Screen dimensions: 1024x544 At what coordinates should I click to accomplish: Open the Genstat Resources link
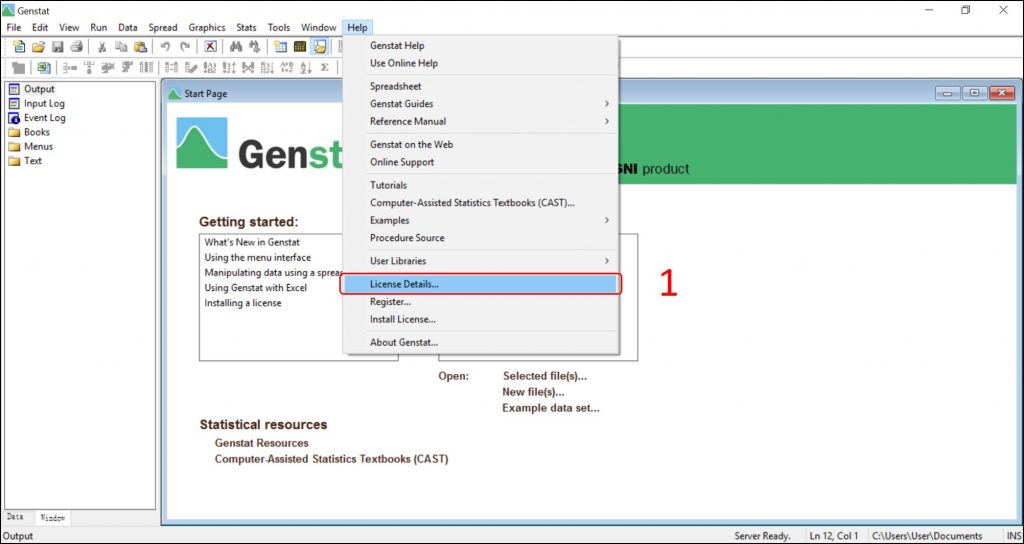point(262,443)
